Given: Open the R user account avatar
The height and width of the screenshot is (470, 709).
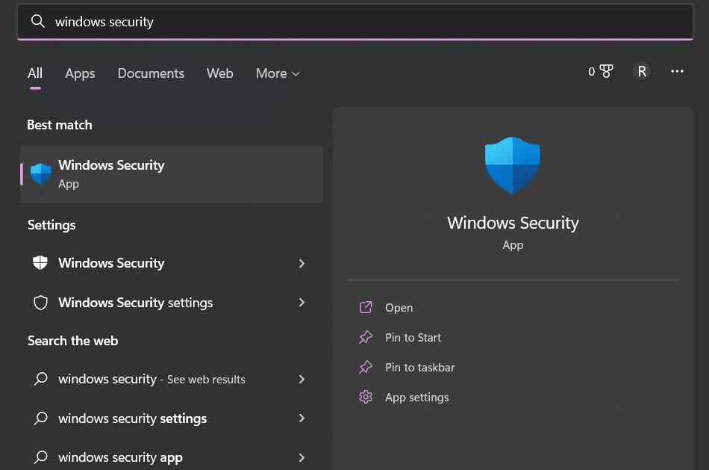Looking at the screenshot, I should tap(642, 71).
